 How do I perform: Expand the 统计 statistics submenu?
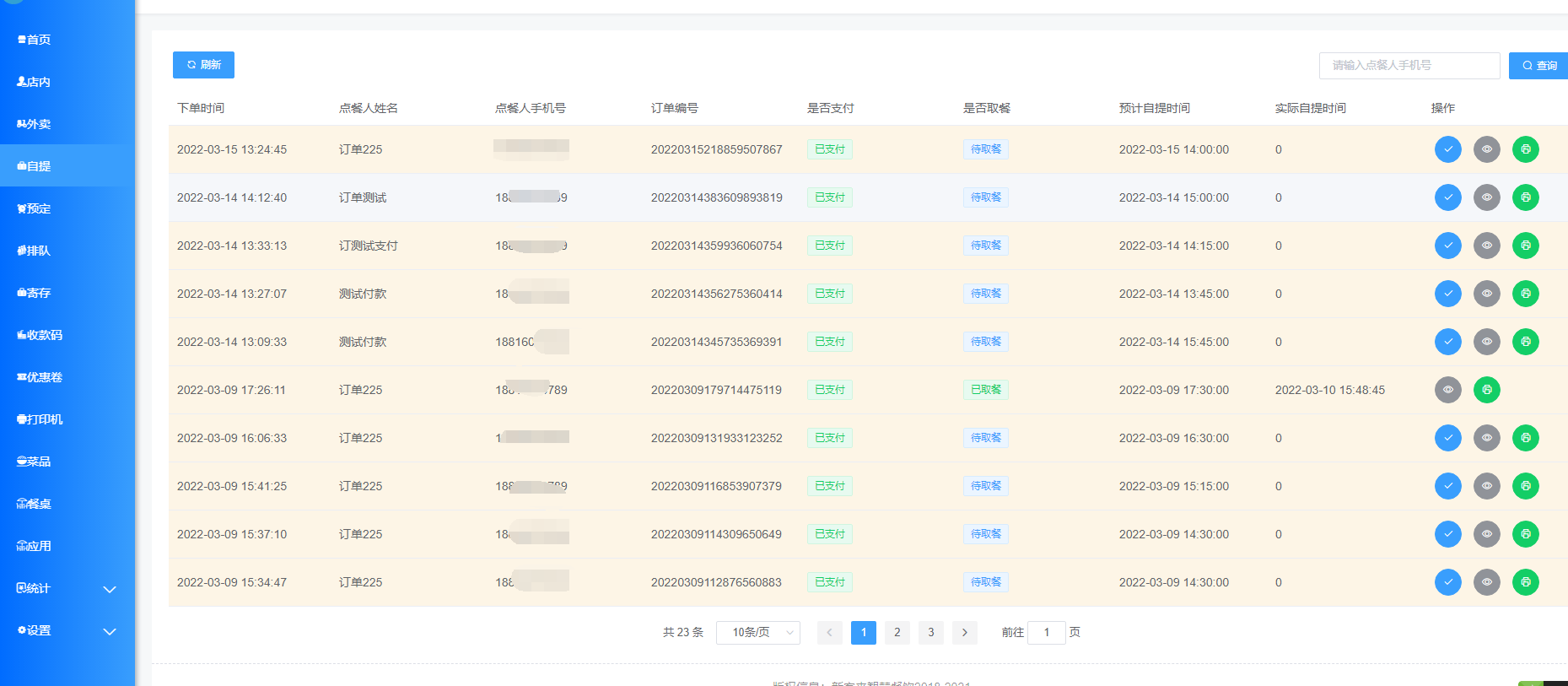point(67,588)
